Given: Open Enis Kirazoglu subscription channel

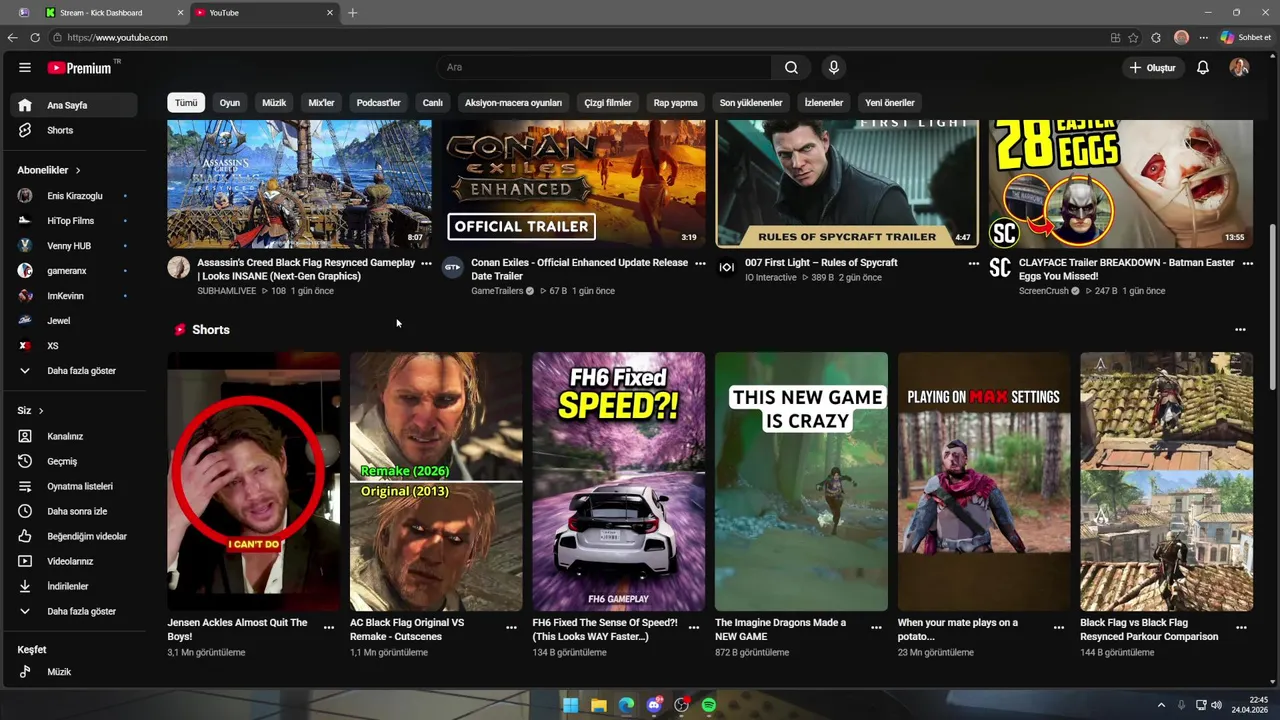Looking at the screenshot, I should (x=73, y=196).
